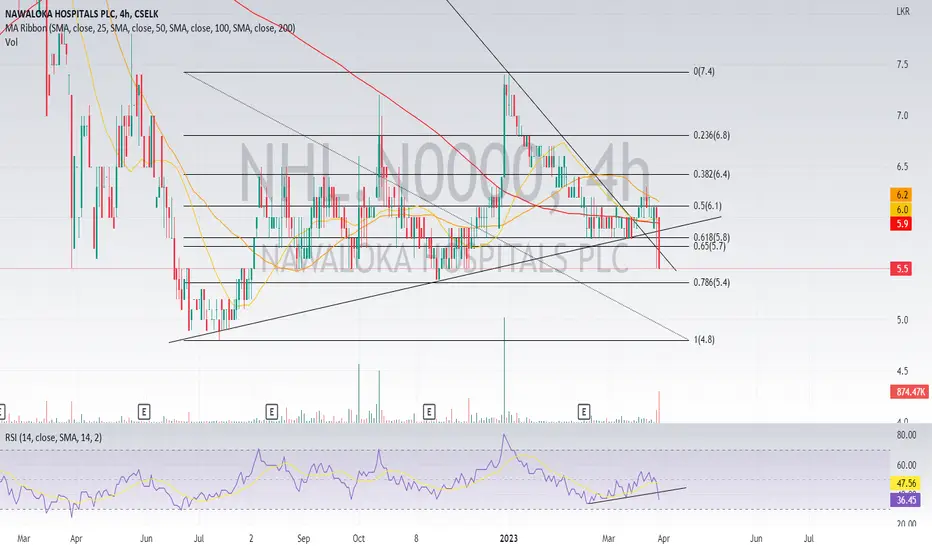Image resolution: width=932 pixels, height=550 pixels.
Task: Select the 0.5(6.1) Fibonacci level label
Action: point(707,206)
